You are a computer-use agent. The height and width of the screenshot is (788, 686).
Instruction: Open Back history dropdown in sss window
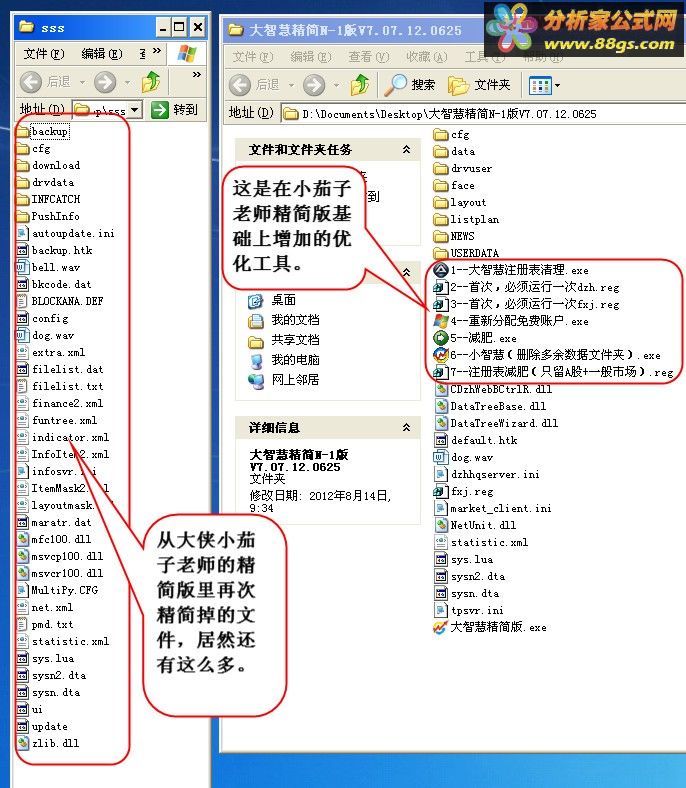(82, 82)
